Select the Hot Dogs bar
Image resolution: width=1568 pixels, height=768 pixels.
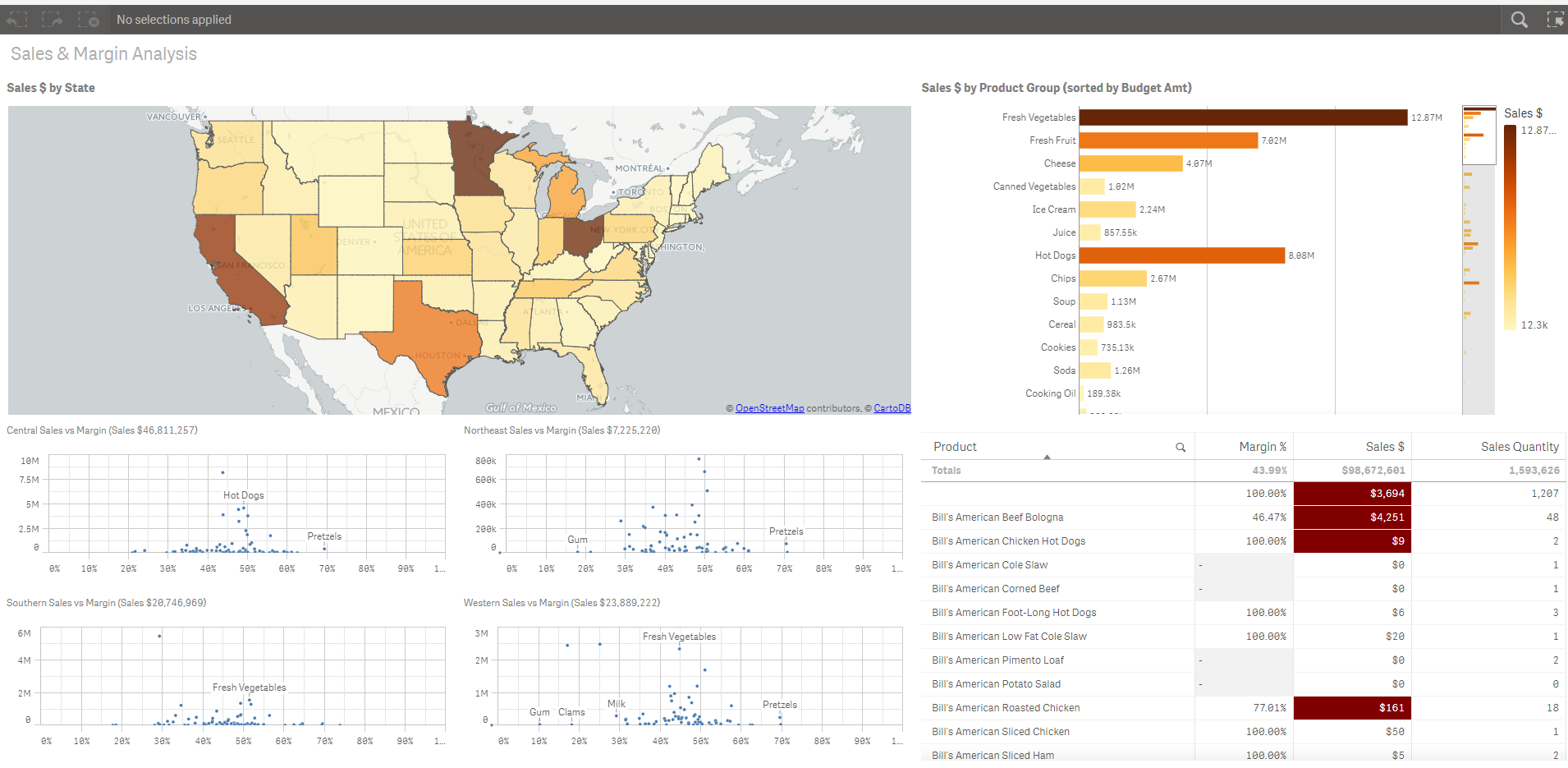(1182, 255)
